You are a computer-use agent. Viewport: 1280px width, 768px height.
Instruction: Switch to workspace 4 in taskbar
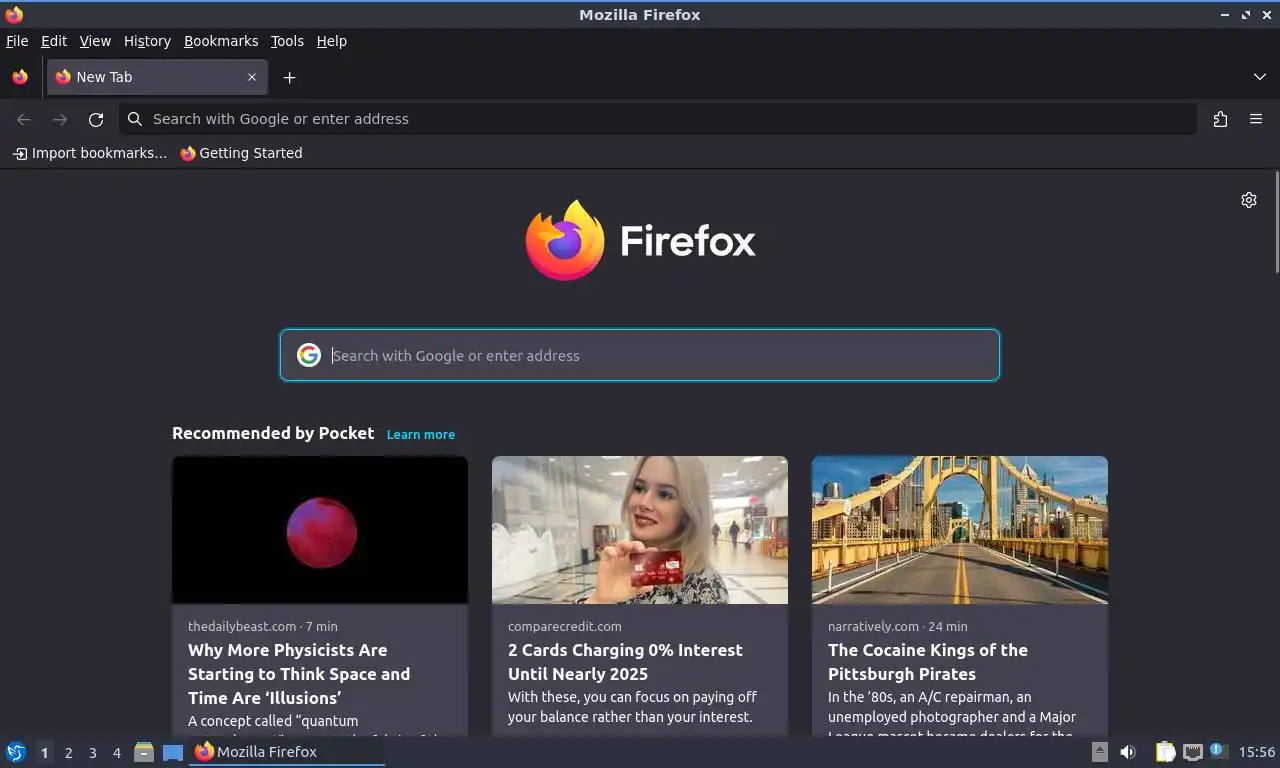[116, 753]
